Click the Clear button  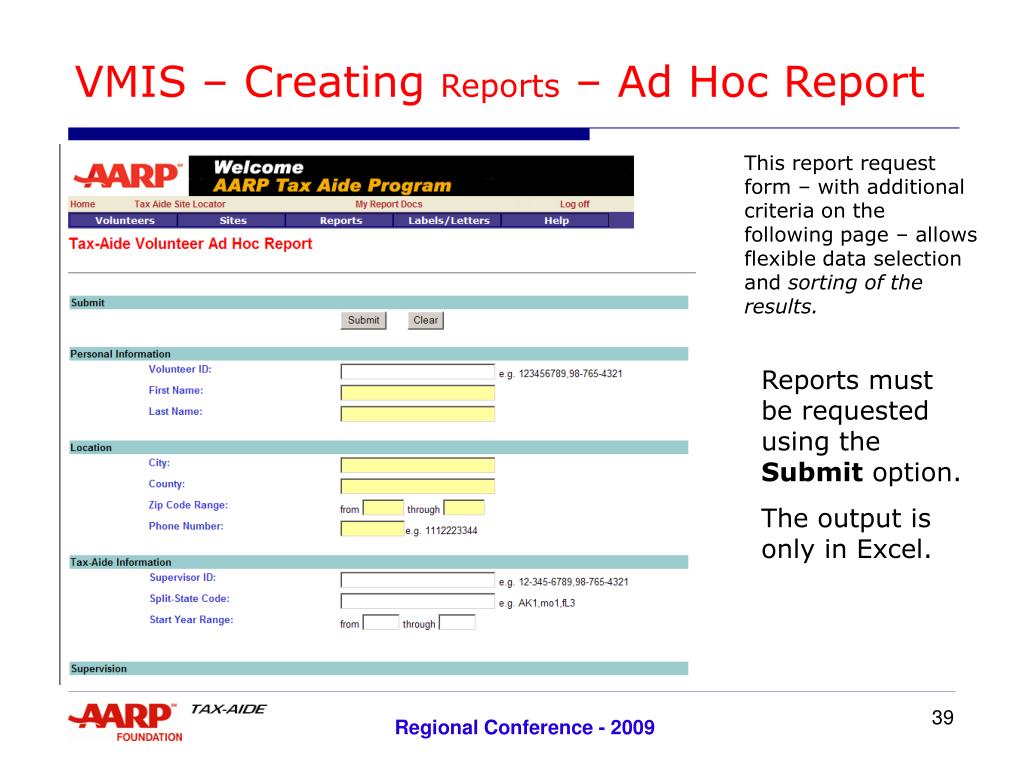[x=425, y=320]
